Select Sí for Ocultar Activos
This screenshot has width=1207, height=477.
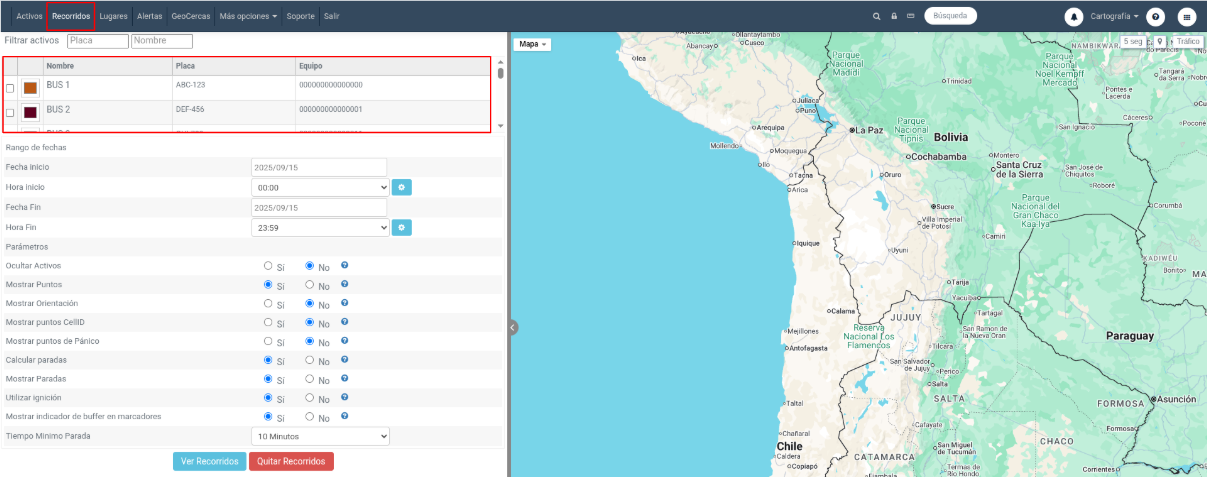pos(268,266)
